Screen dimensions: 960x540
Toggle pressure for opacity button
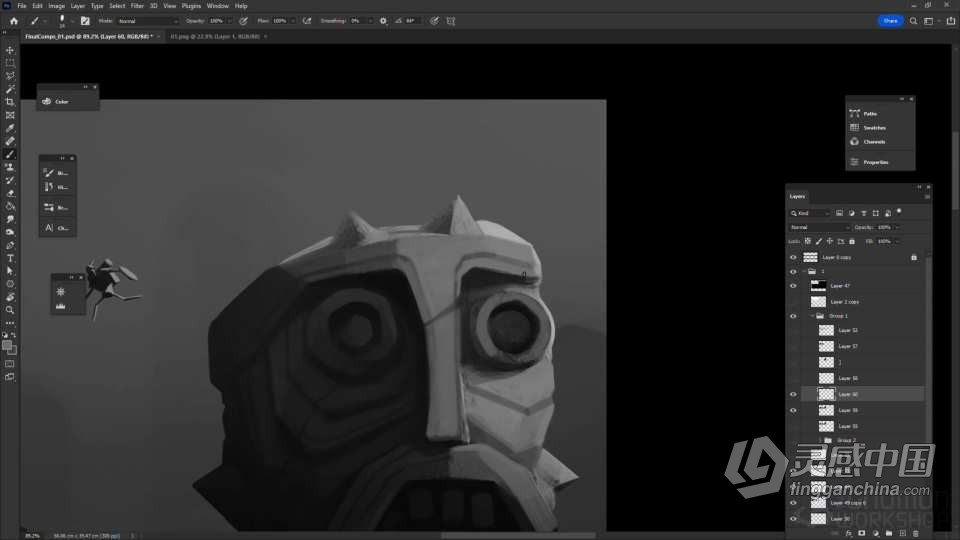(x=244, y=21)
